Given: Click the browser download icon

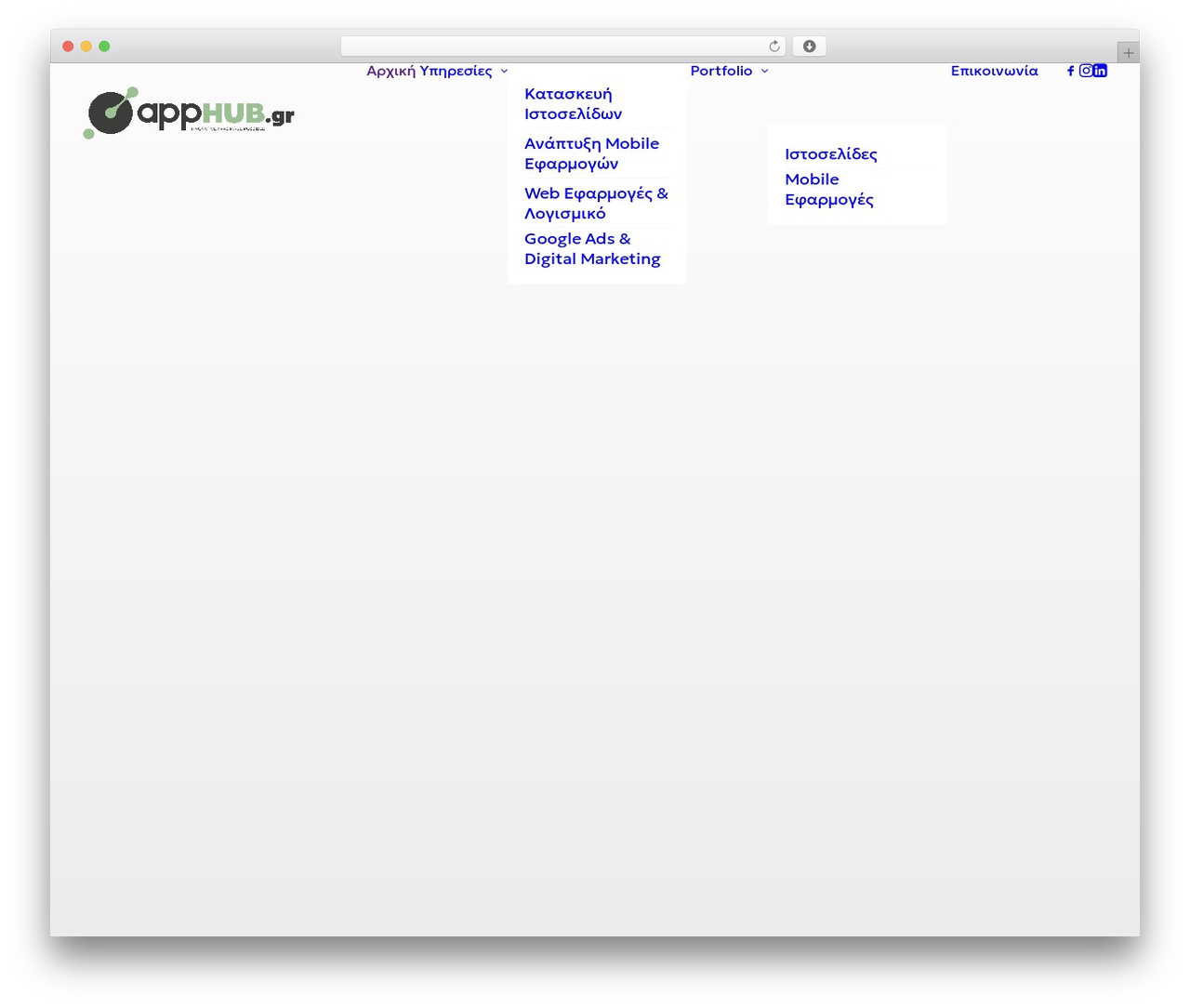Looking at the screenshot, I should (x=809, y=46).
